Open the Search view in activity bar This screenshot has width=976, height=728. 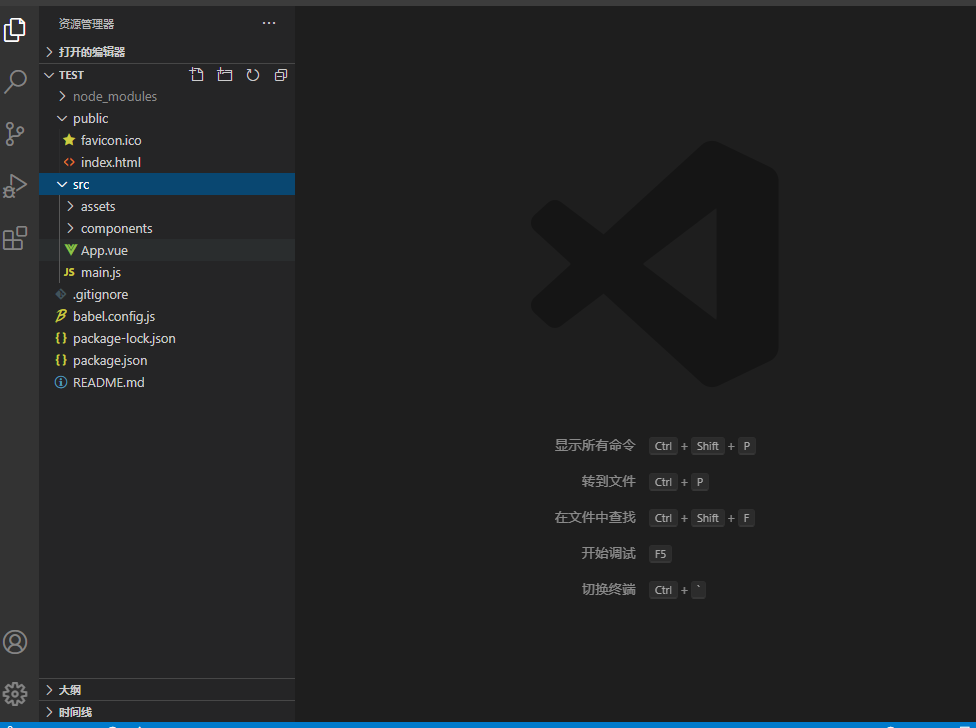click(x=15, y=82)
